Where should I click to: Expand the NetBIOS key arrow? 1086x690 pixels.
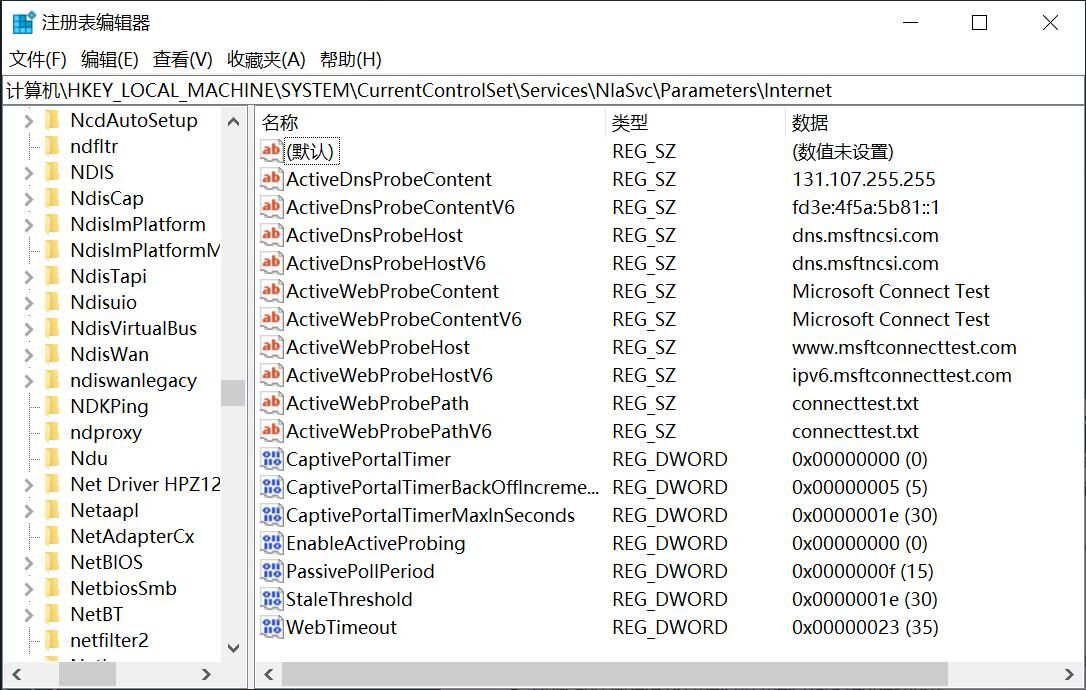point(27,563)
